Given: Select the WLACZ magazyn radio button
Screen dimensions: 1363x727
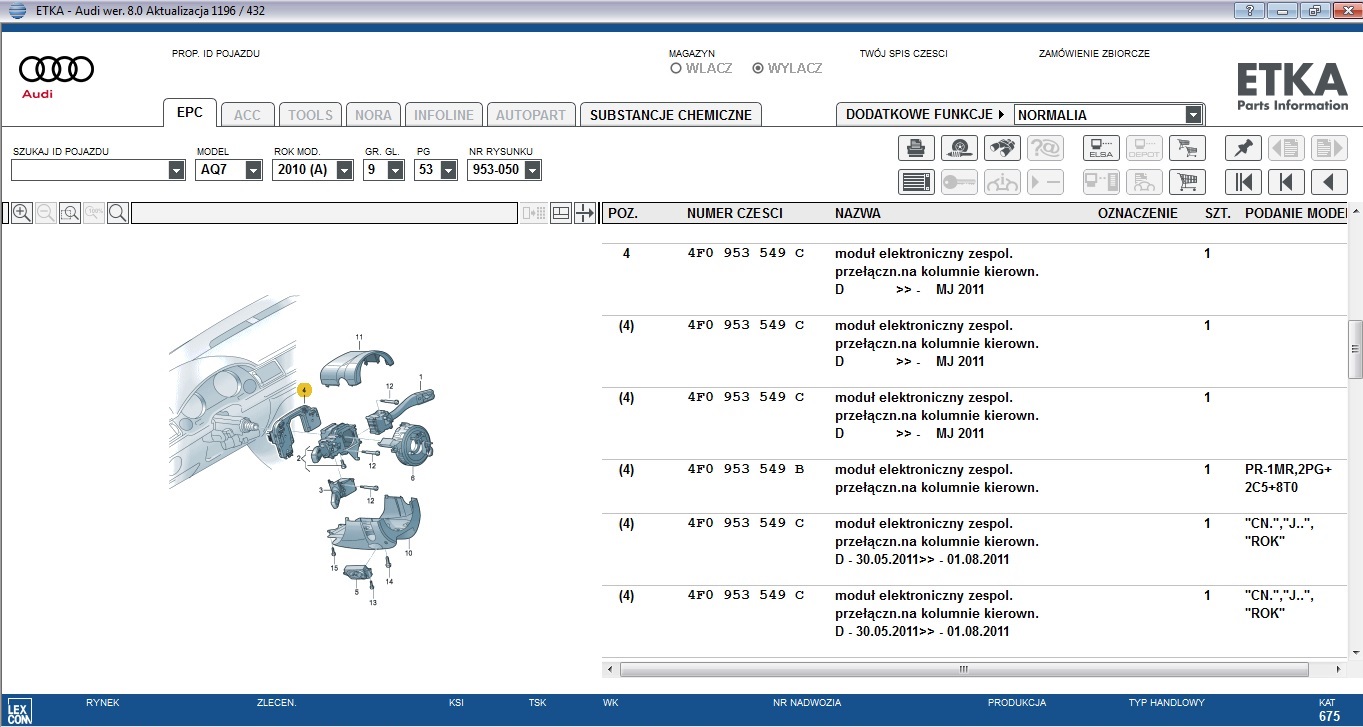Looking at the screenshot, I should pyautogui.click(x=676, y=69).
